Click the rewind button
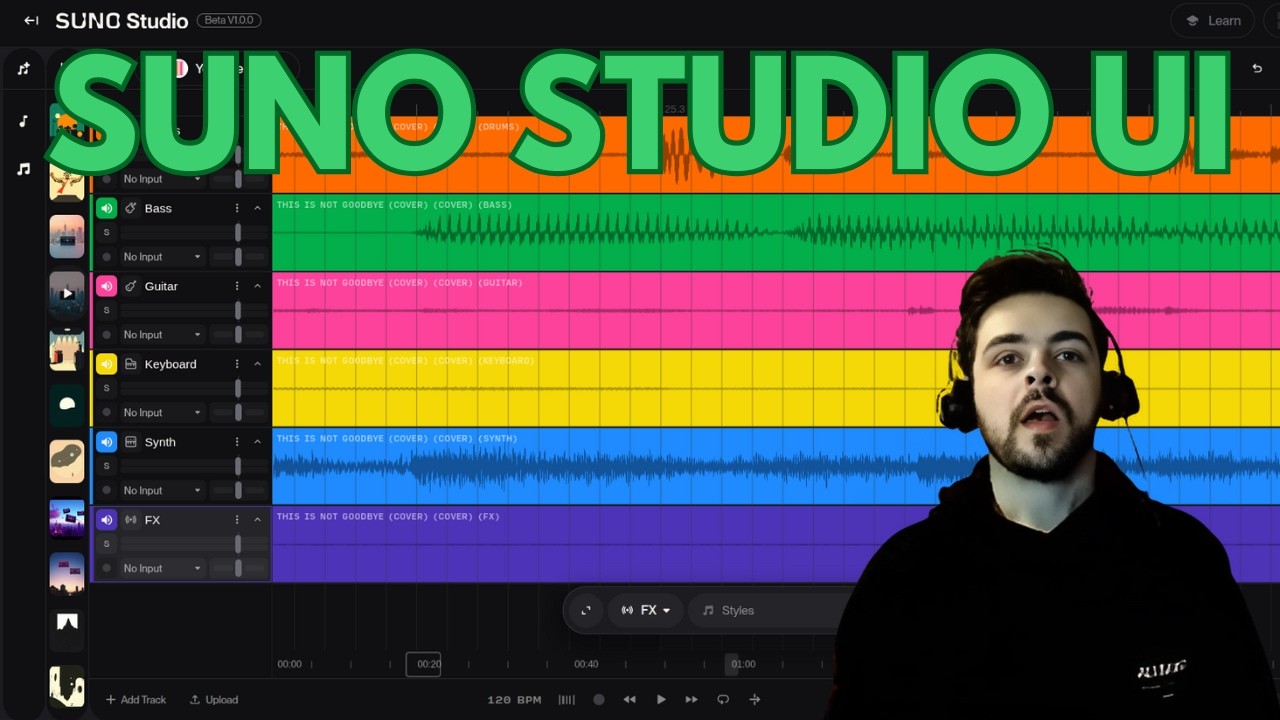This screenshot has width=1280, height=720. (x=629, y=700)
